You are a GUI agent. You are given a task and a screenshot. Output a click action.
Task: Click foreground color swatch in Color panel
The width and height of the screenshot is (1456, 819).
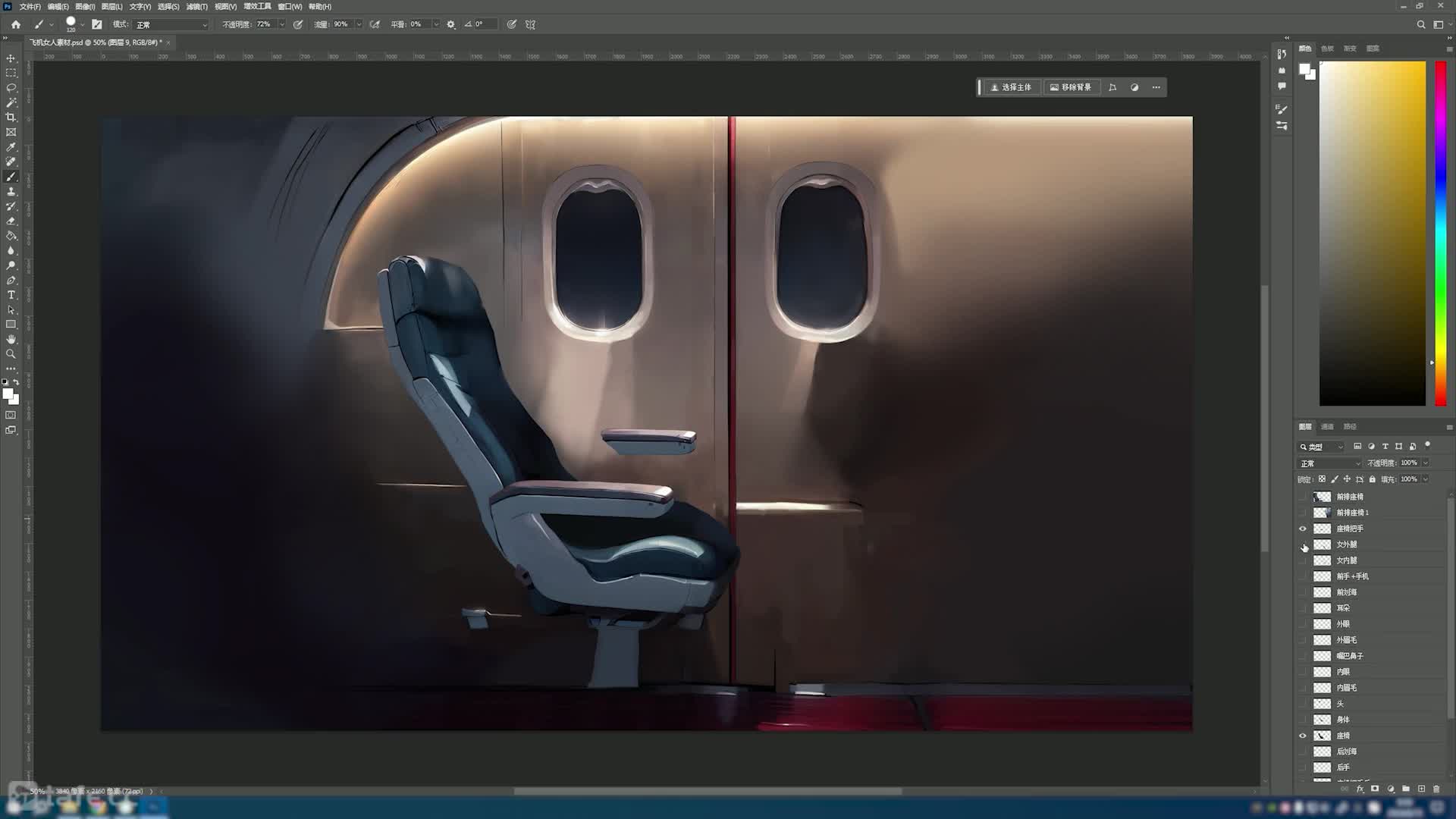[1304, 69]
